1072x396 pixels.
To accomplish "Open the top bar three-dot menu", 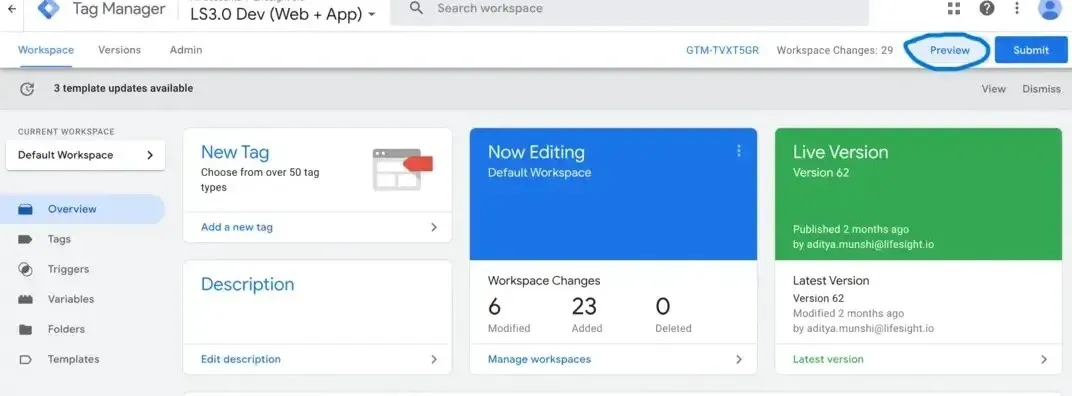I will click(1017, 8).
